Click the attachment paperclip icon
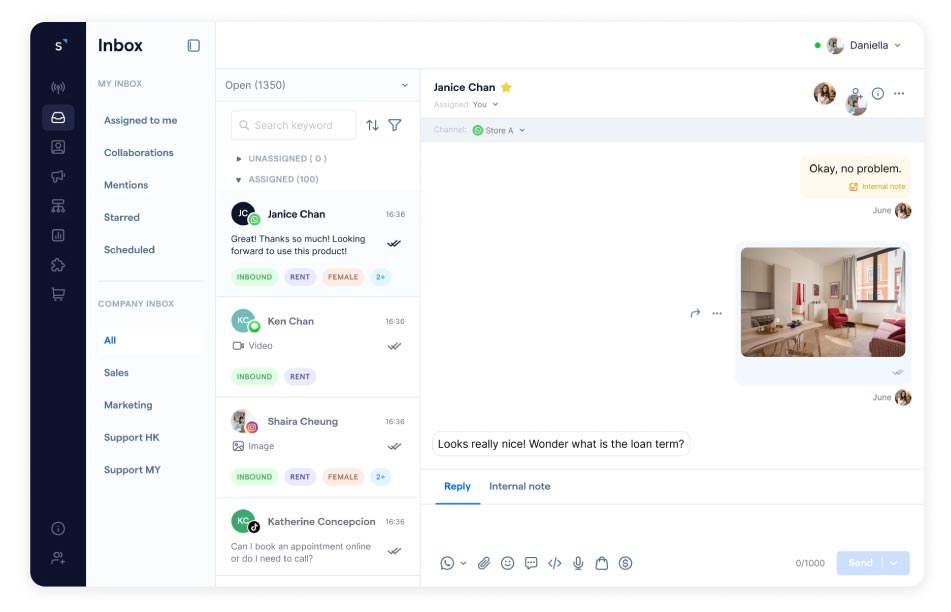 click(x=484, y=563)
